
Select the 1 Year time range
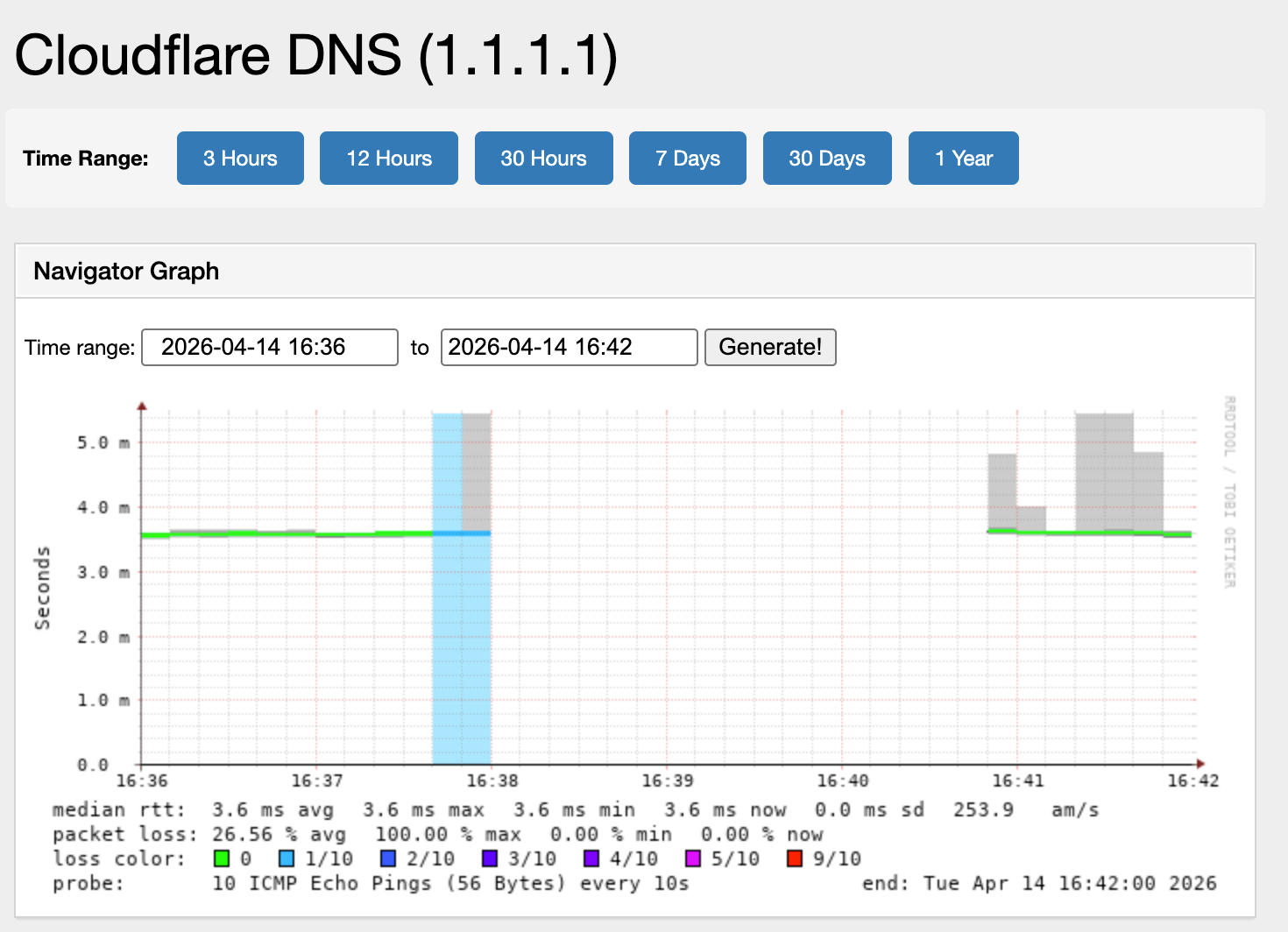tap(963, 158)
